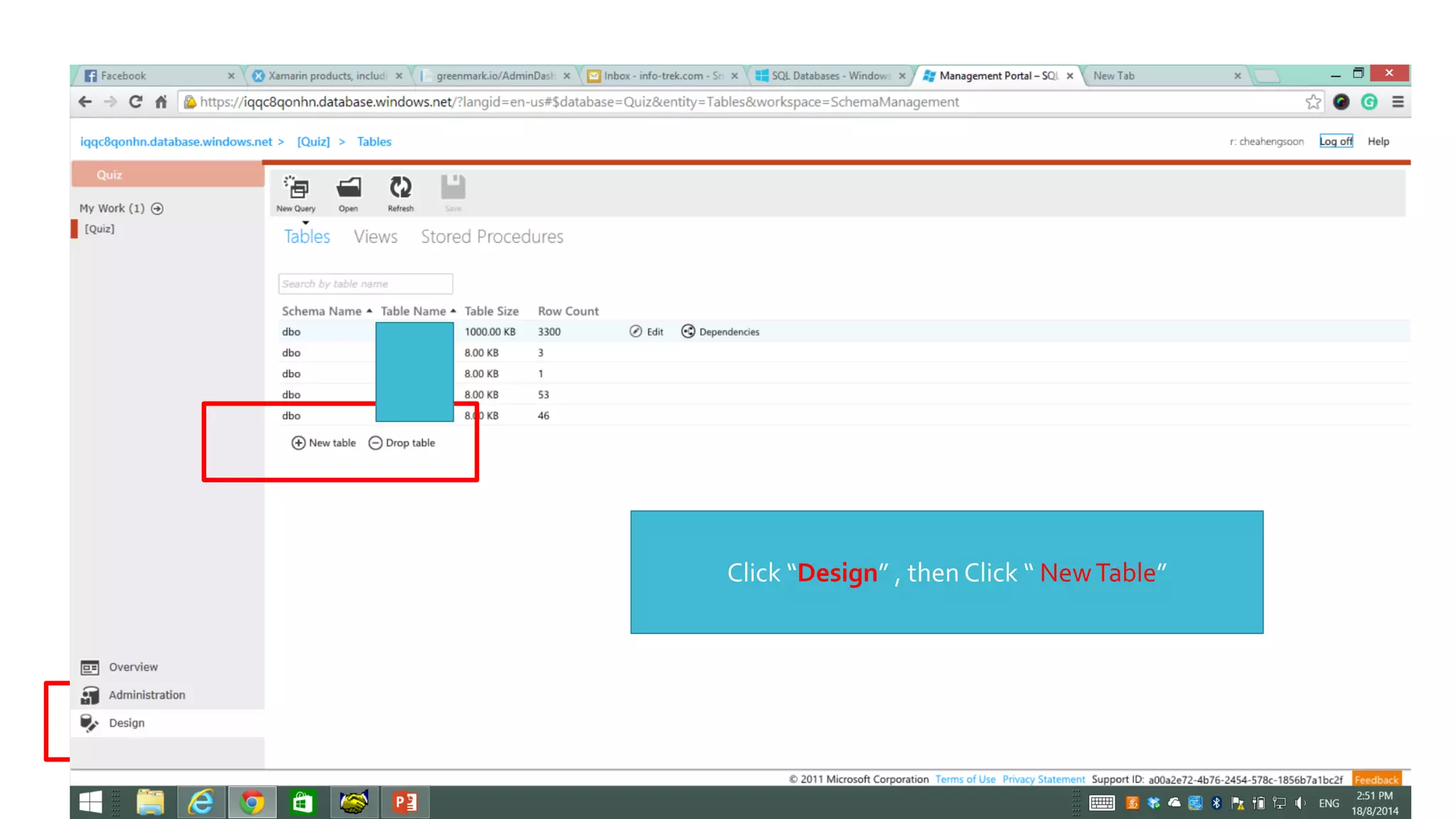Refresh the tables list

400,189
